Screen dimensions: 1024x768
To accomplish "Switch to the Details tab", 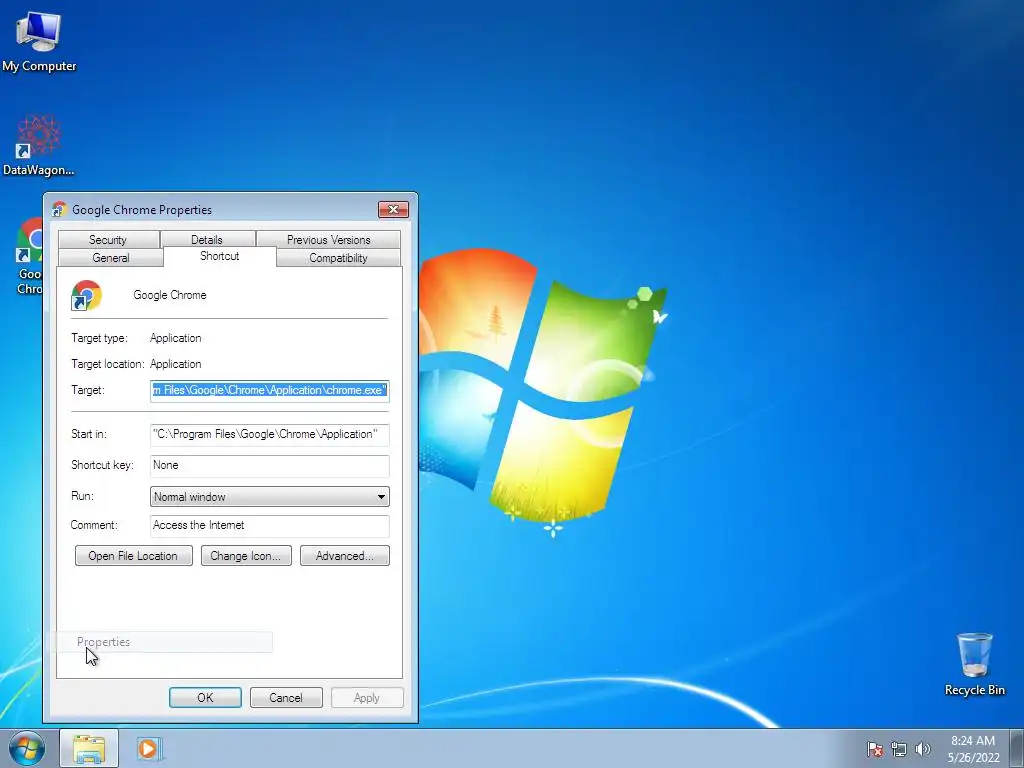I will [207, 240].
